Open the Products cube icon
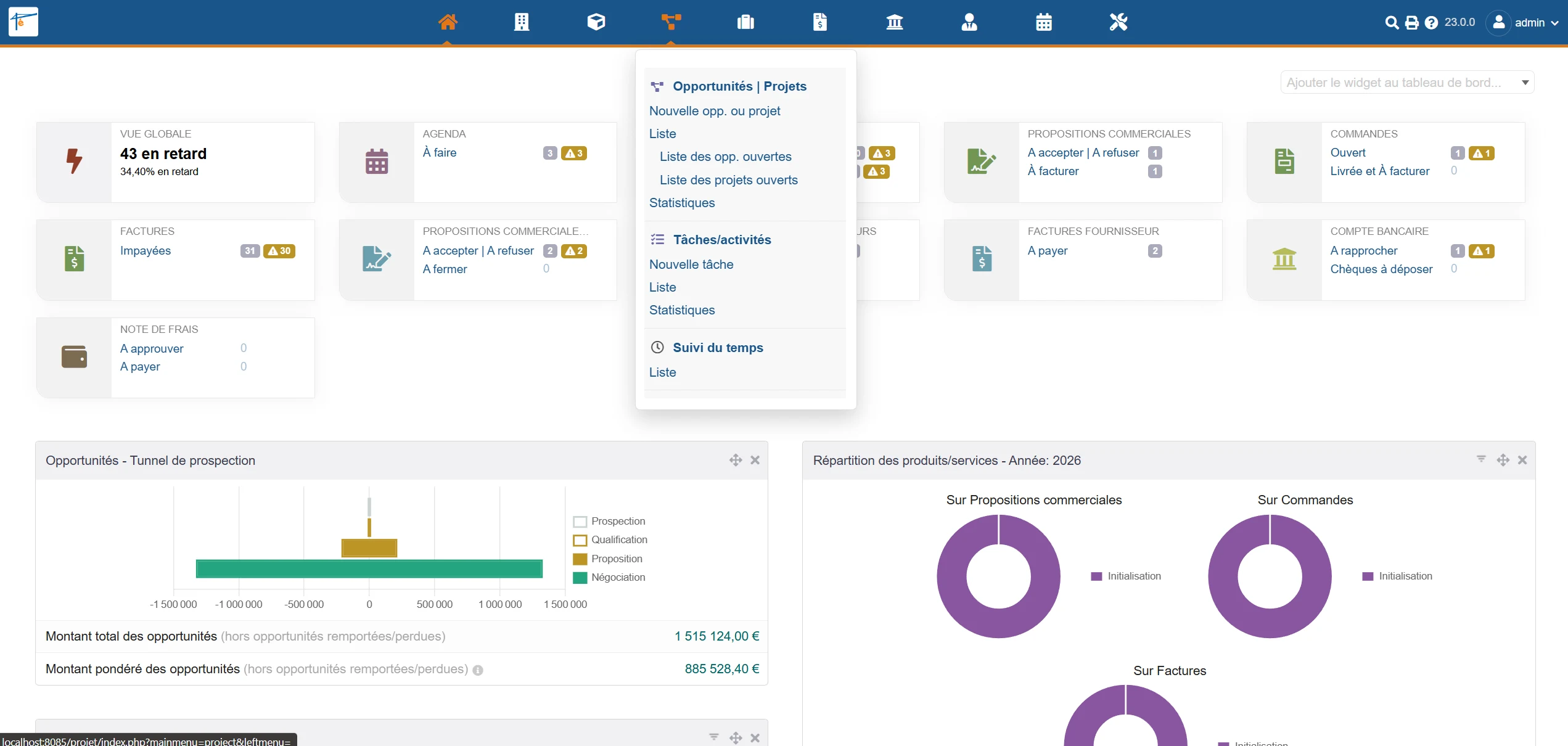The width and height of the screenshot is (1568, 746). tap(596, 22)
